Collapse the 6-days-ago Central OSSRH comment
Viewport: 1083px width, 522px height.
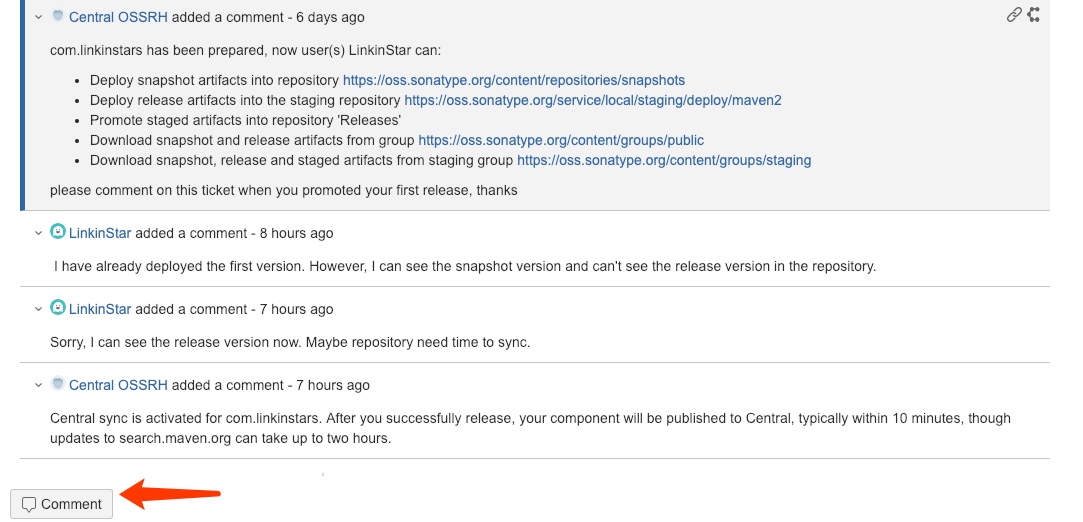(38, 17)
